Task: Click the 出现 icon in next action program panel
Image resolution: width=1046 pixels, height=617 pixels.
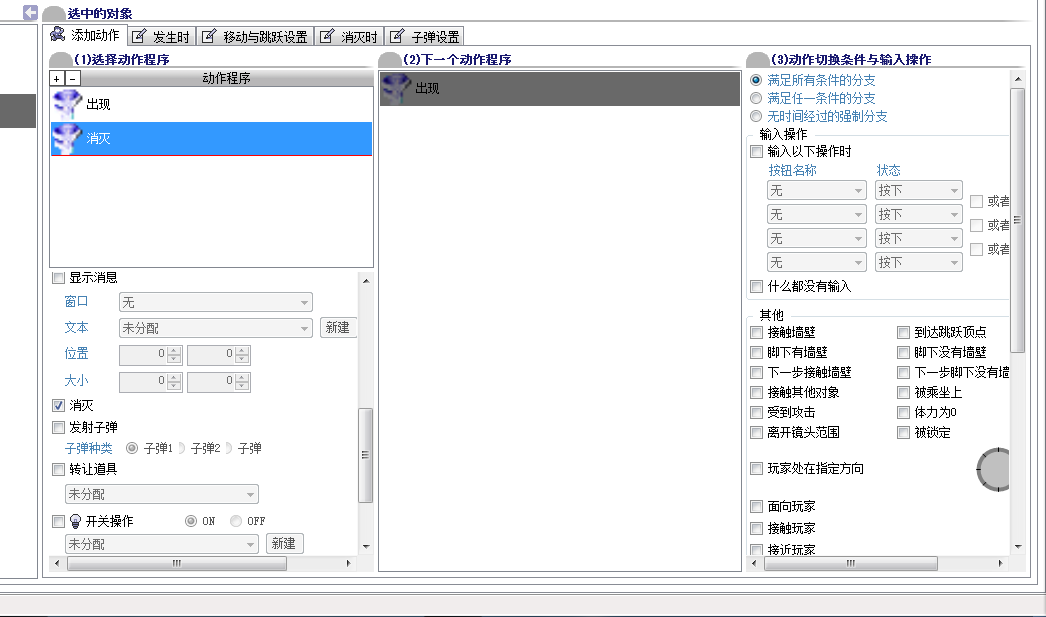Action: pos(396,89)
